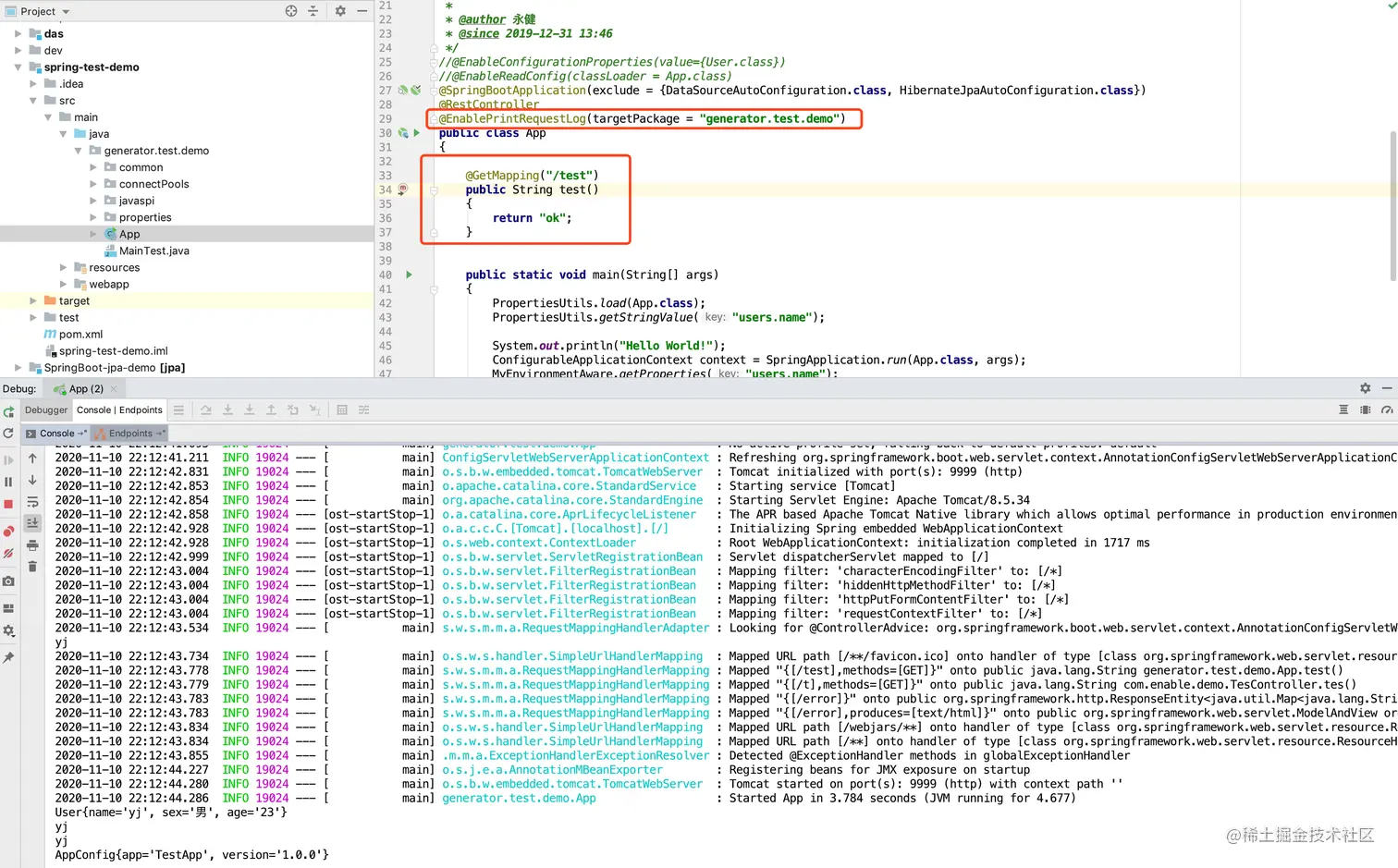Close the App (2) debug session tab
Viewport: 1398px width, 868px height.
(114, 389)
